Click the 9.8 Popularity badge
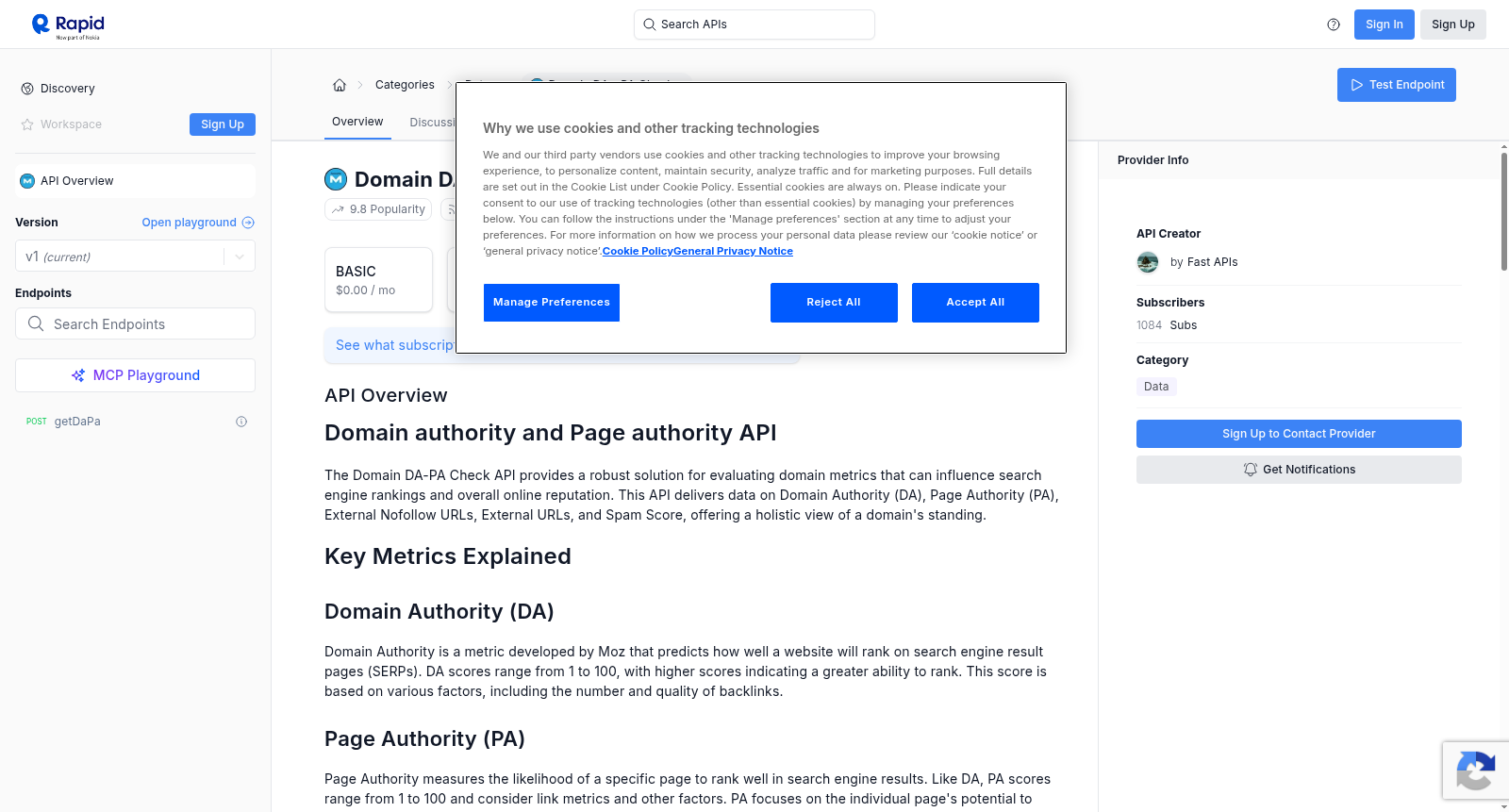This screenshot has height=812, width=1509. (x=378, y=209)
